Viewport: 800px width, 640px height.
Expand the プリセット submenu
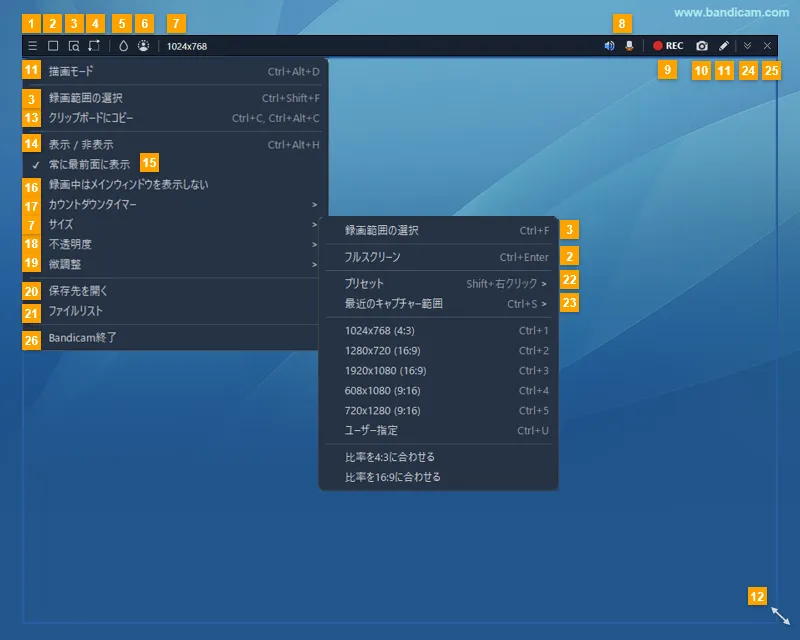click(x=438, y=283)
